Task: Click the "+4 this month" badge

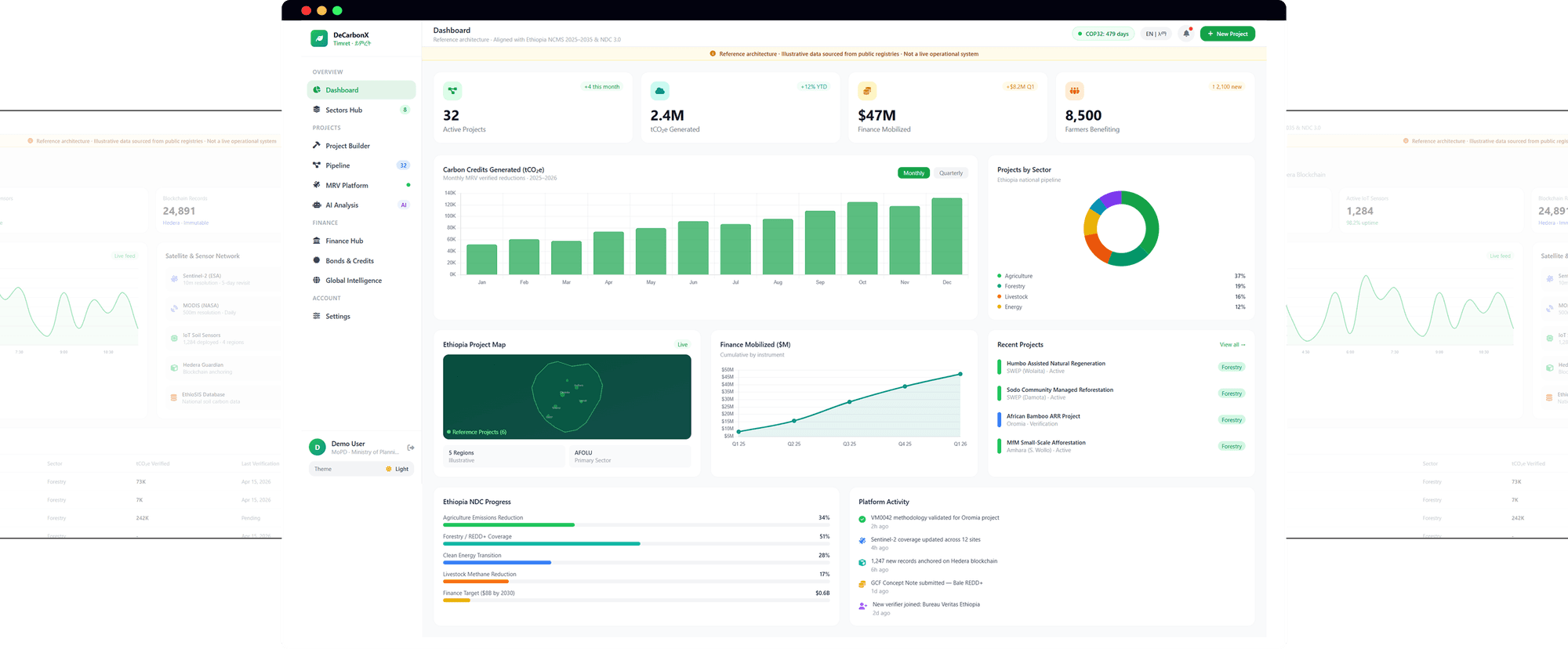Action: coord(602,87)
